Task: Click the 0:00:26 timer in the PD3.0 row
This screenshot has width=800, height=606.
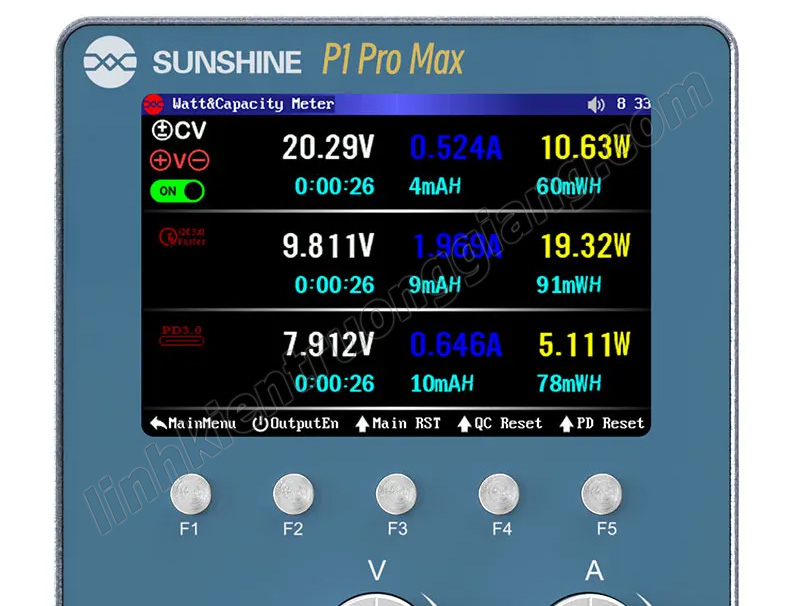Action: [335, 384]
